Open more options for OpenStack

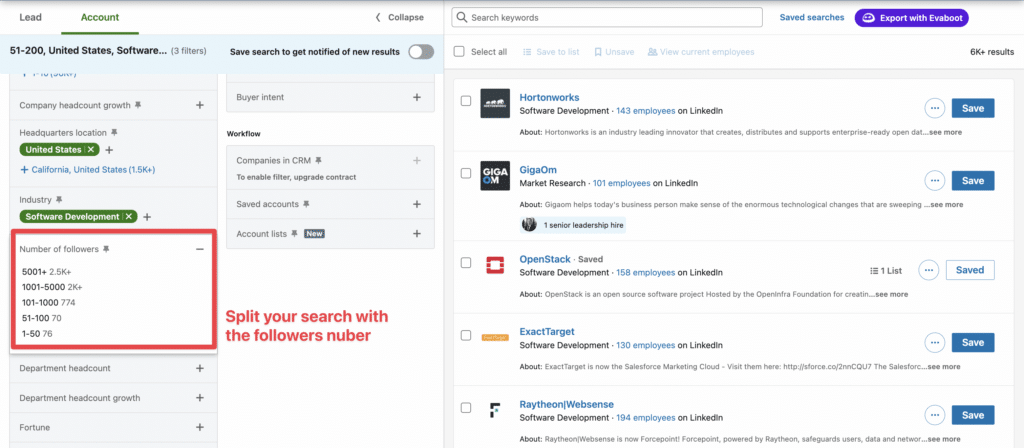coord(928,270)
